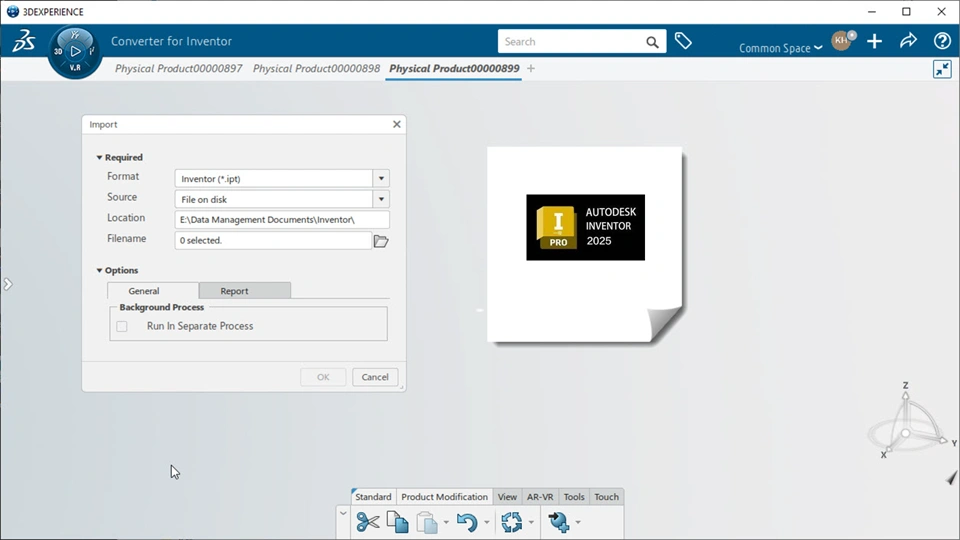Open the View action bar tab

click(x=507, y=497)
